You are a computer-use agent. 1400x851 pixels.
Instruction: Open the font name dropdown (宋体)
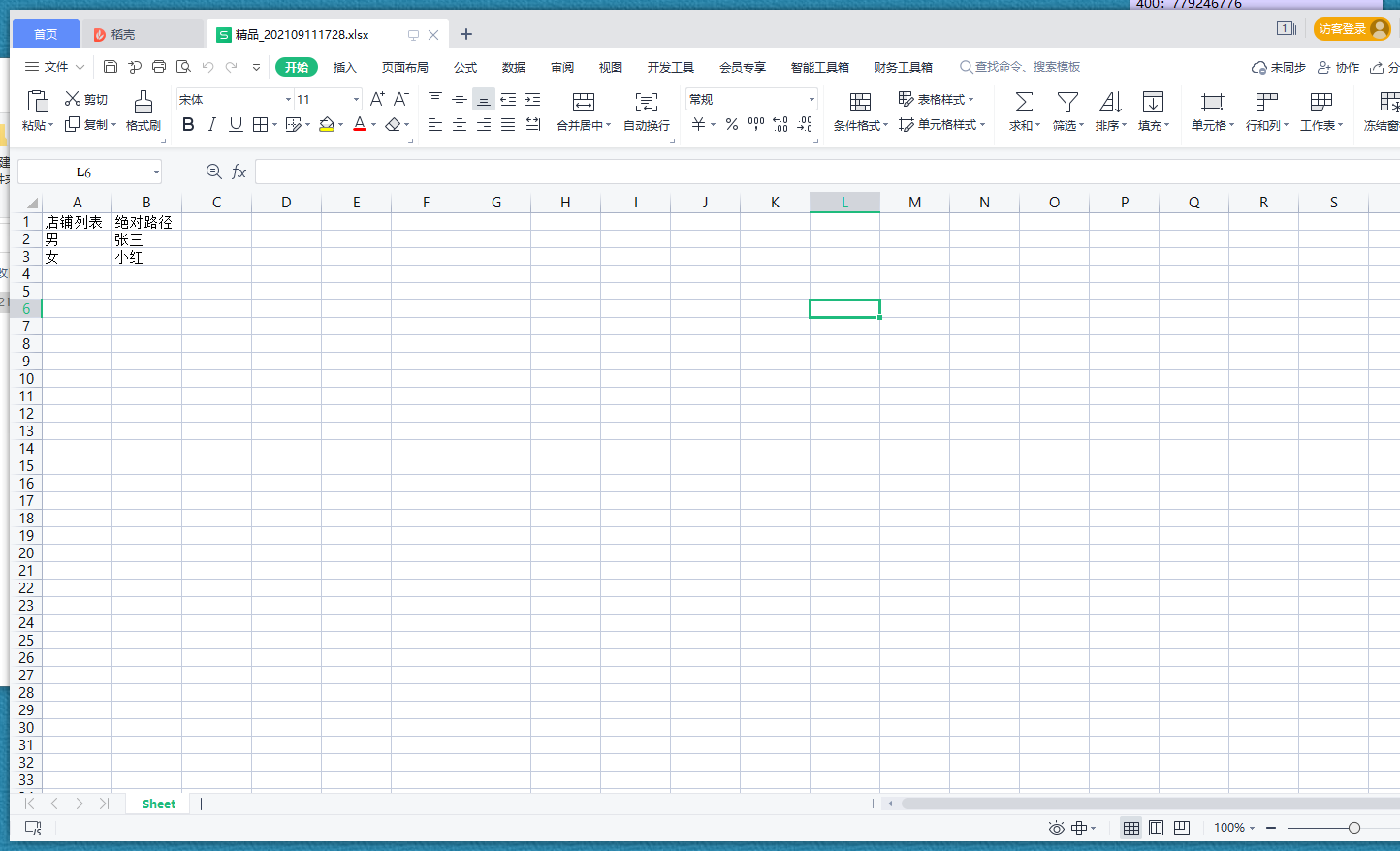pyautogui.click(x=288, y=100)
